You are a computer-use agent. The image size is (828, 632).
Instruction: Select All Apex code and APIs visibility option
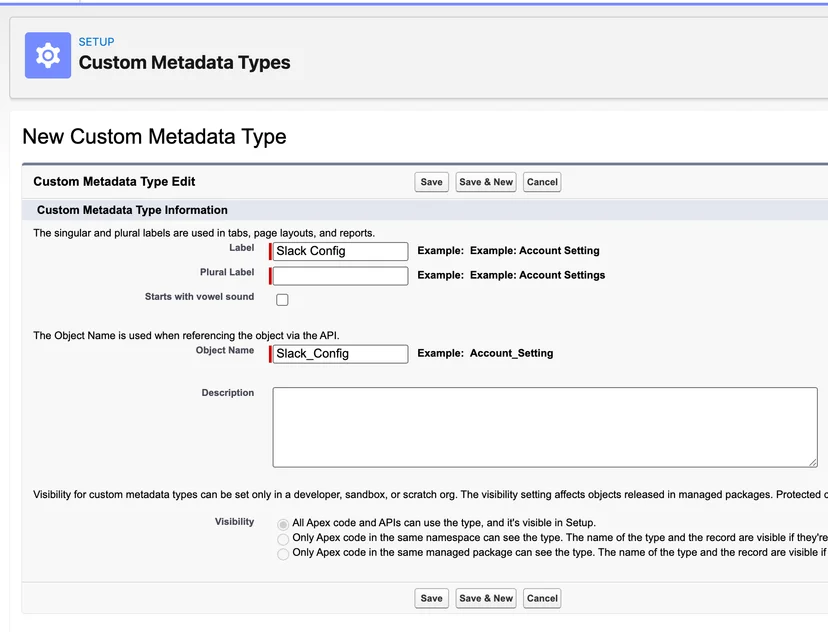coord(283,524)
